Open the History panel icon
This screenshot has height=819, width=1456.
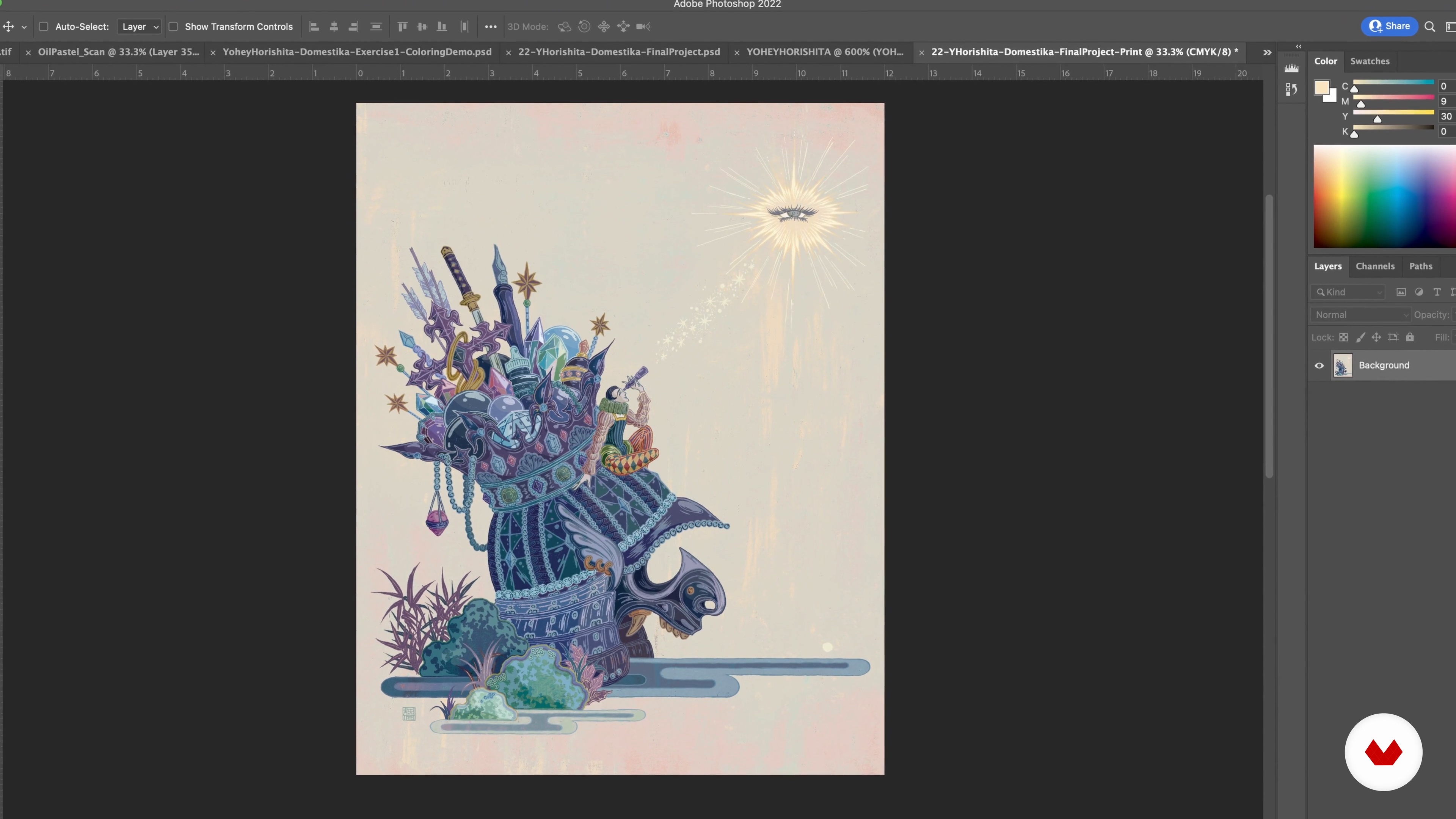1291,89
